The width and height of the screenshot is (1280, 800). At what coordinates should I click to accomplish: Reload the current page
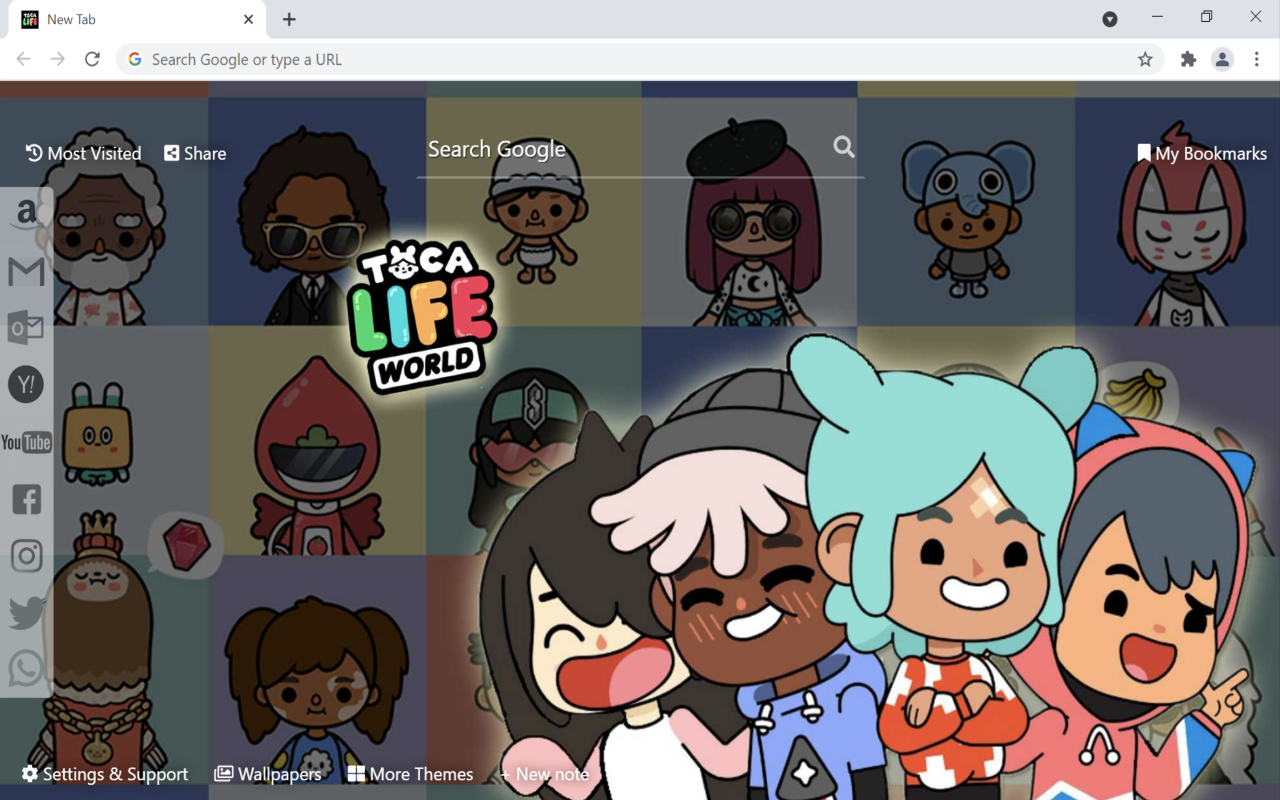tap(92, 60)
